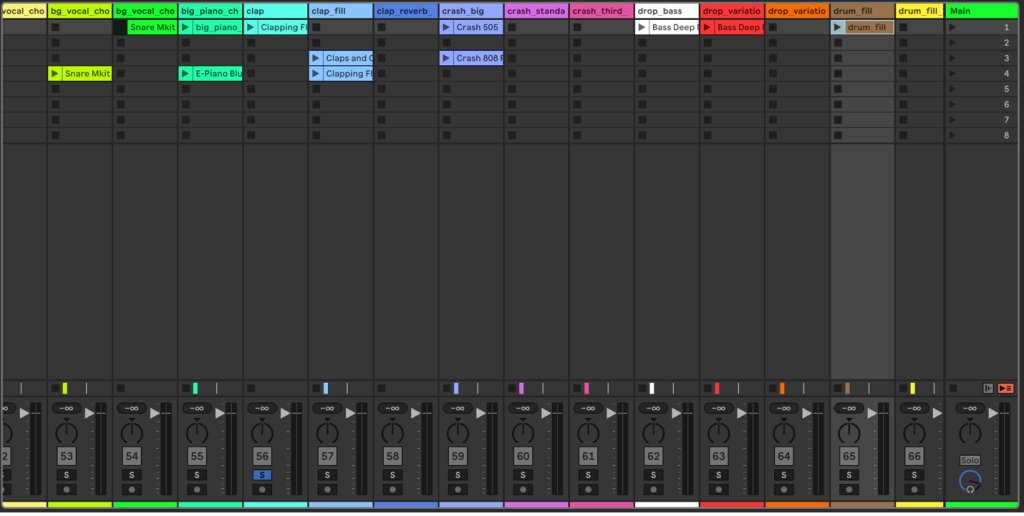Viewport: 1024px width, 516px height.
Task: Click the Snare Mkit clip on track 54
Action: pos(152,27)
